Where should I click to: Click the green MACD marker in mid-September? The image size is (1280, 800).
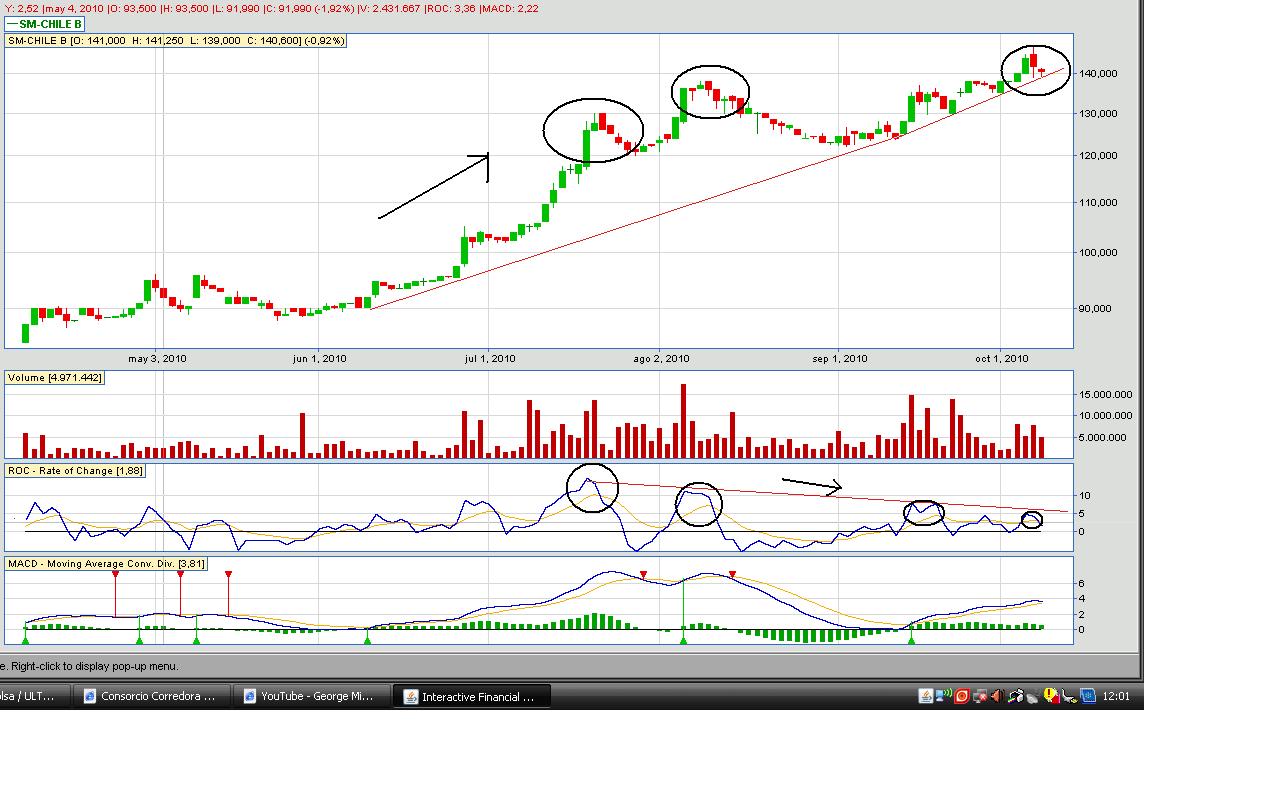click(x=911, y=639)
